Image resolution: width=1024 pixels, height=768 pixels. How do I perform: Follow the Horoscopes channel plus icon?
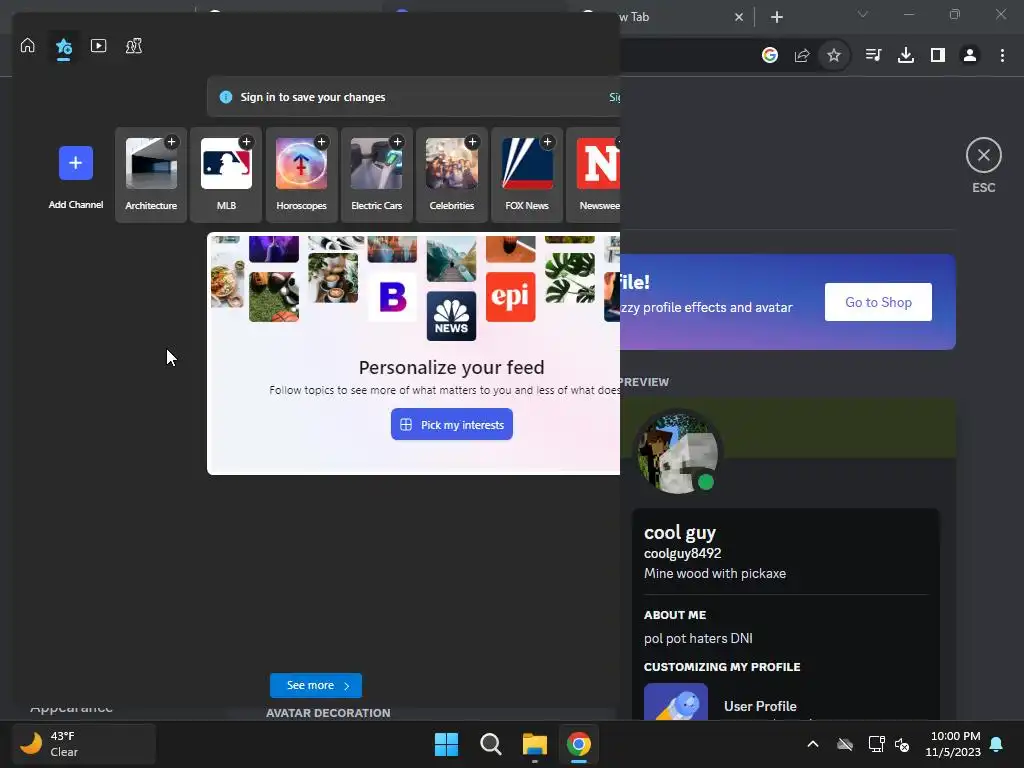tap(321, 142)
